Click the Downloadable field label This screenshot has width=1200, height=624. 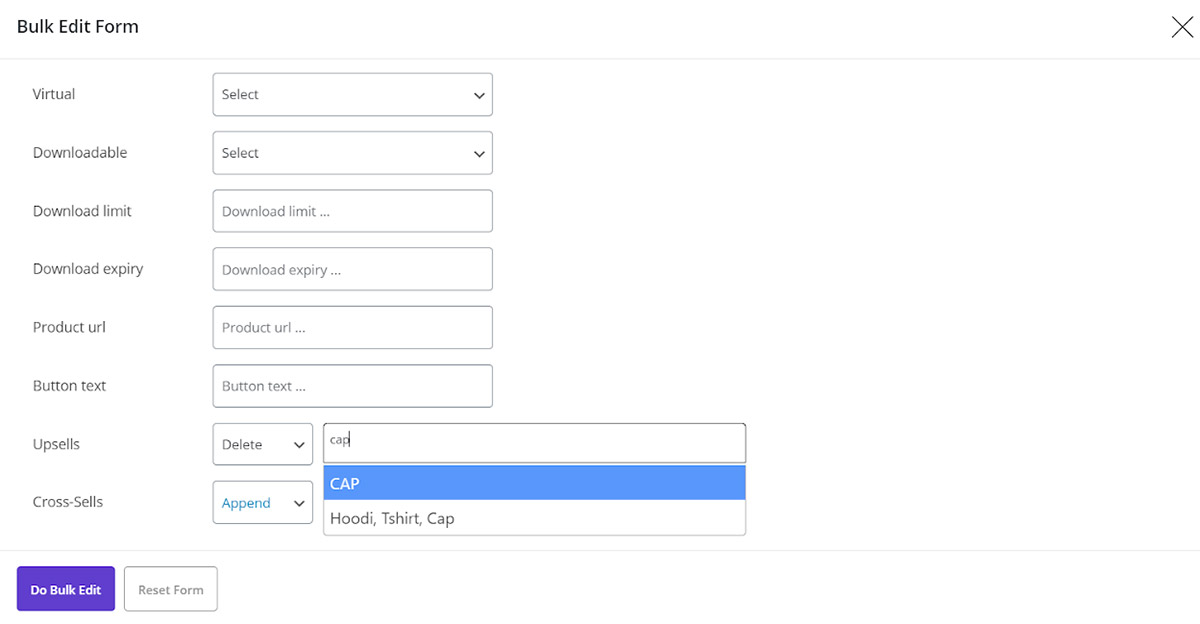pyautogui.click(x=80, y=153)
